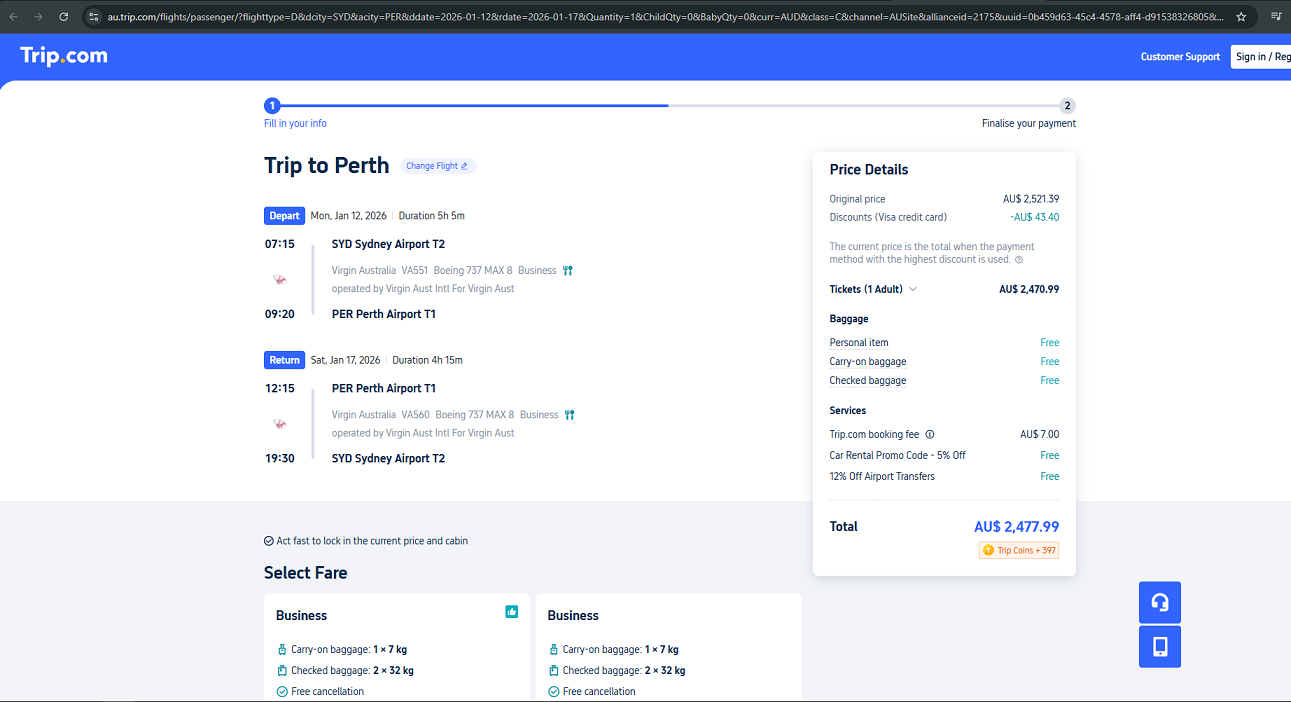Screen dimensions: 1291x702
Task: Click the help icon after the highest discount note
Action: pyautogui.click(x=1019, y=260)
